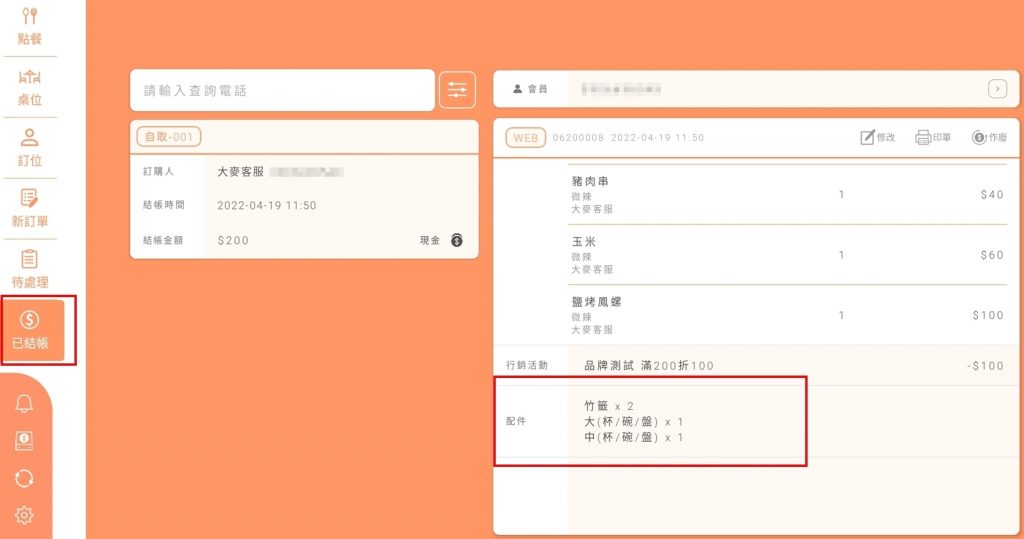The width and height of the screenshot is (1024, 539).
Task: Create a 新訂單 new order
Action: pos(29,208)
